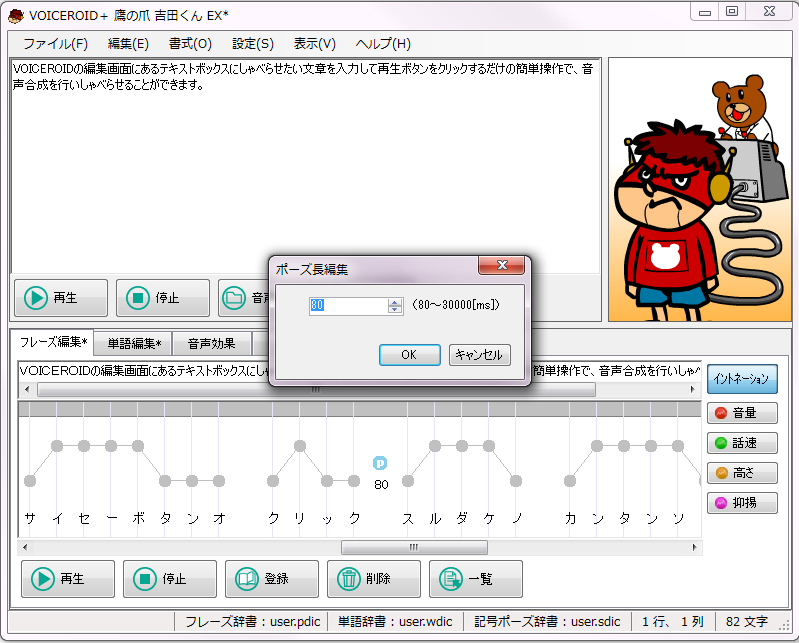
Task: Click 単語辞書：user.wdic in status bar
Action: pyautogui.click(x=395, y=622)
